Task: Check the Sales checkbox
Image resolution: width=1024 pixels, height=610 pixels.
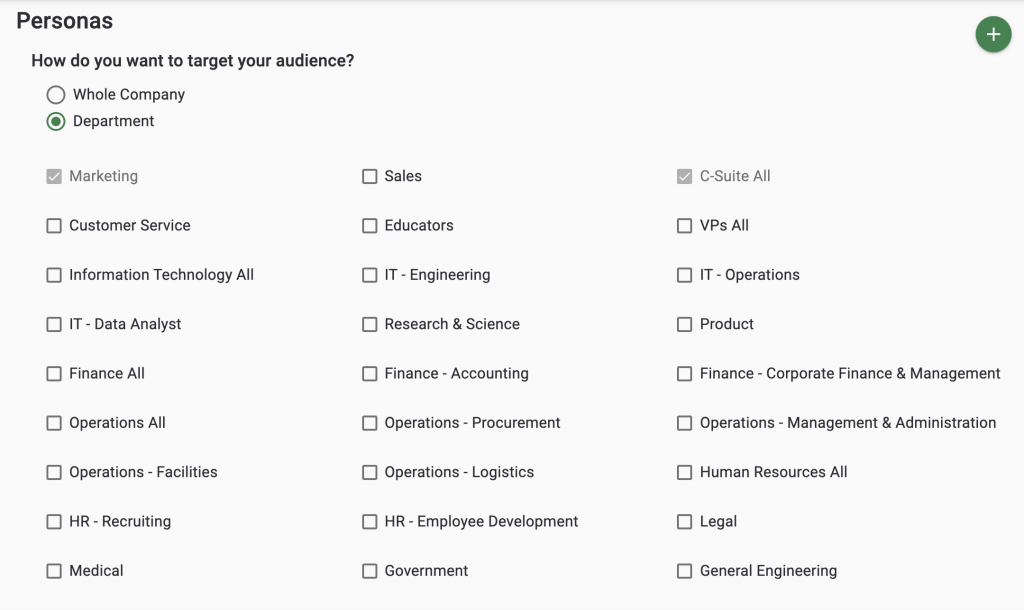Action: [x=370, y=176]
